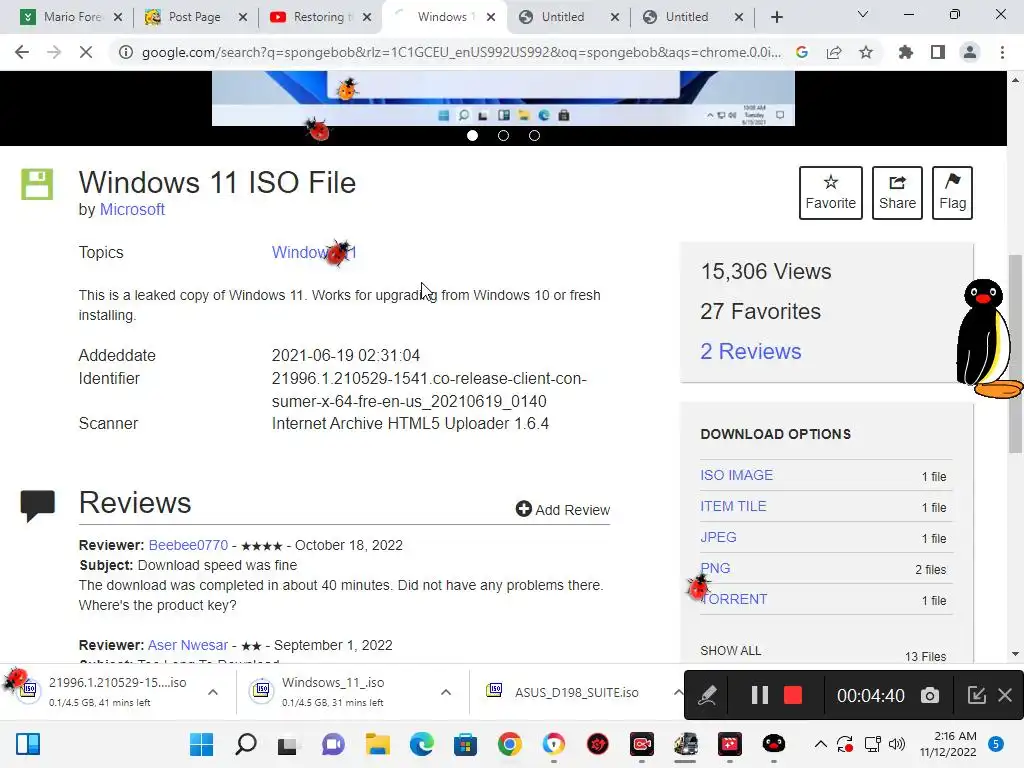Collapse the recorder toolbar with the arrow-box icon
Viewport: 1024px width, 768px height.
(976, 696)
